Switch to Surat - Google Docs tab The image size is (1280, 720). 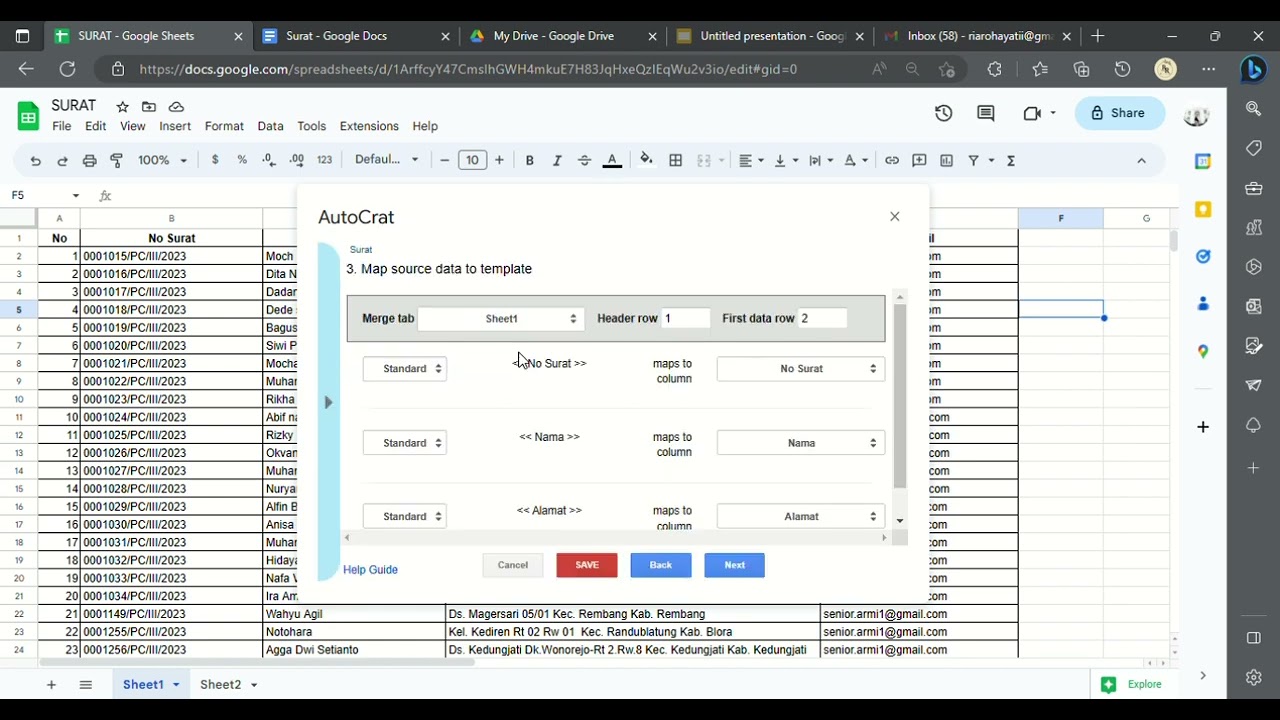(x=355, y=36)
